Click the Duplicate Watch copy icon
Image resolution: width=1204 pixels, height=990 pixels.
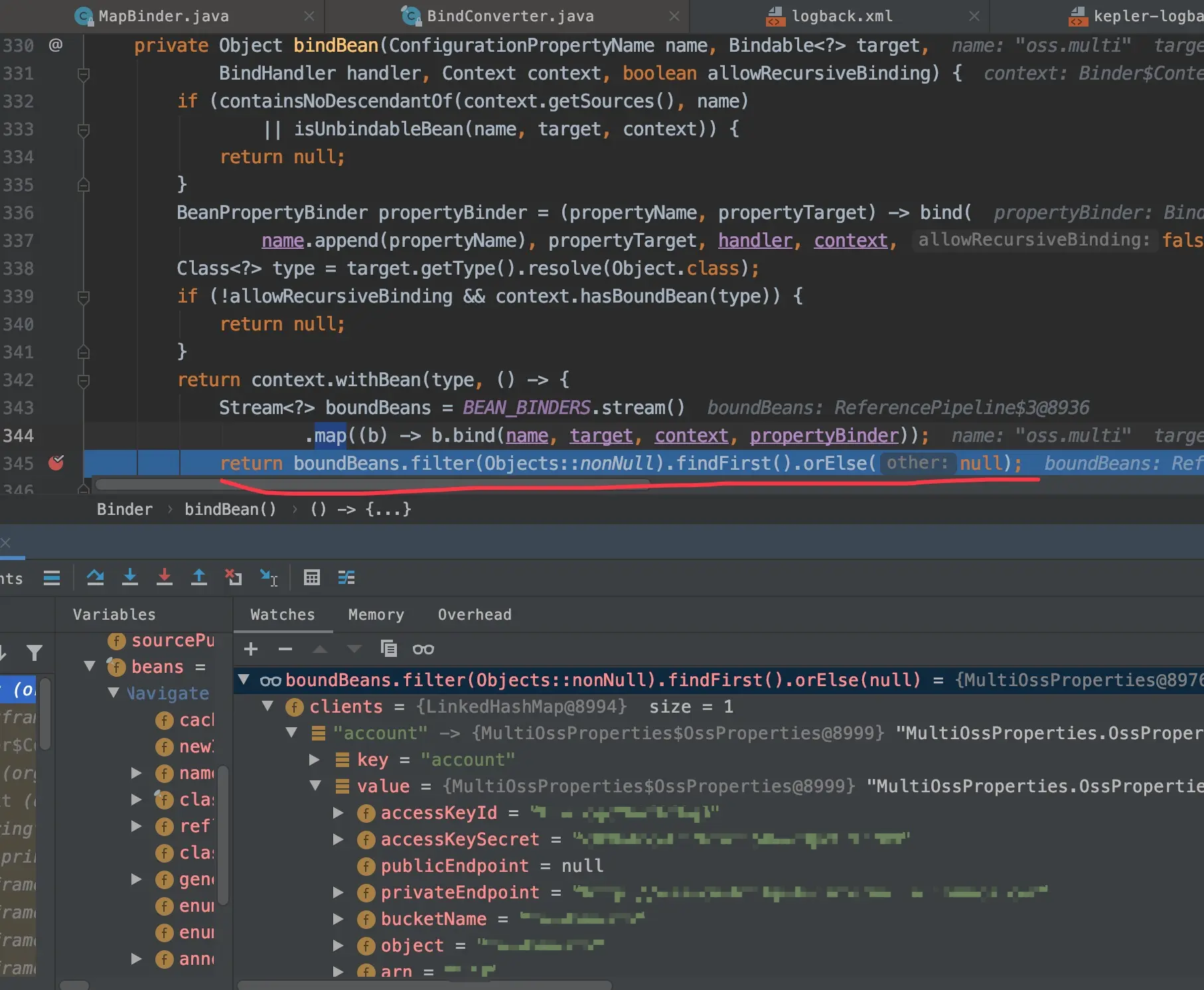[389, 648]
